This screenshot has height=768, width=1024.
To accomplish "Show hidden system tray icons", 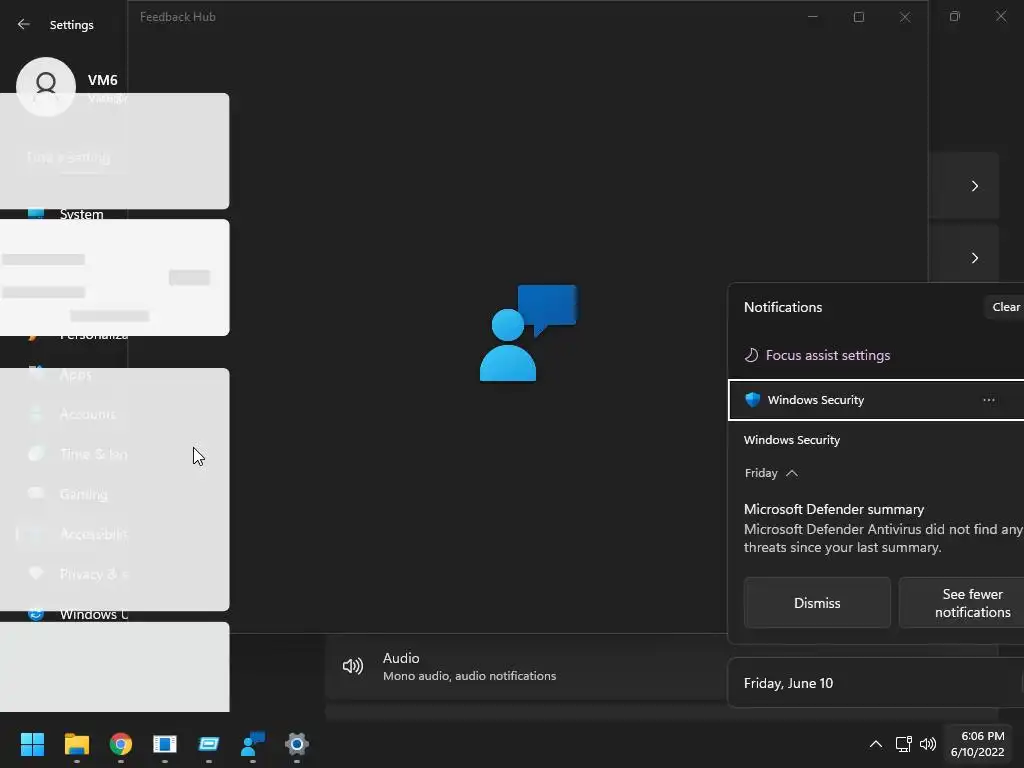I will 876,744.
